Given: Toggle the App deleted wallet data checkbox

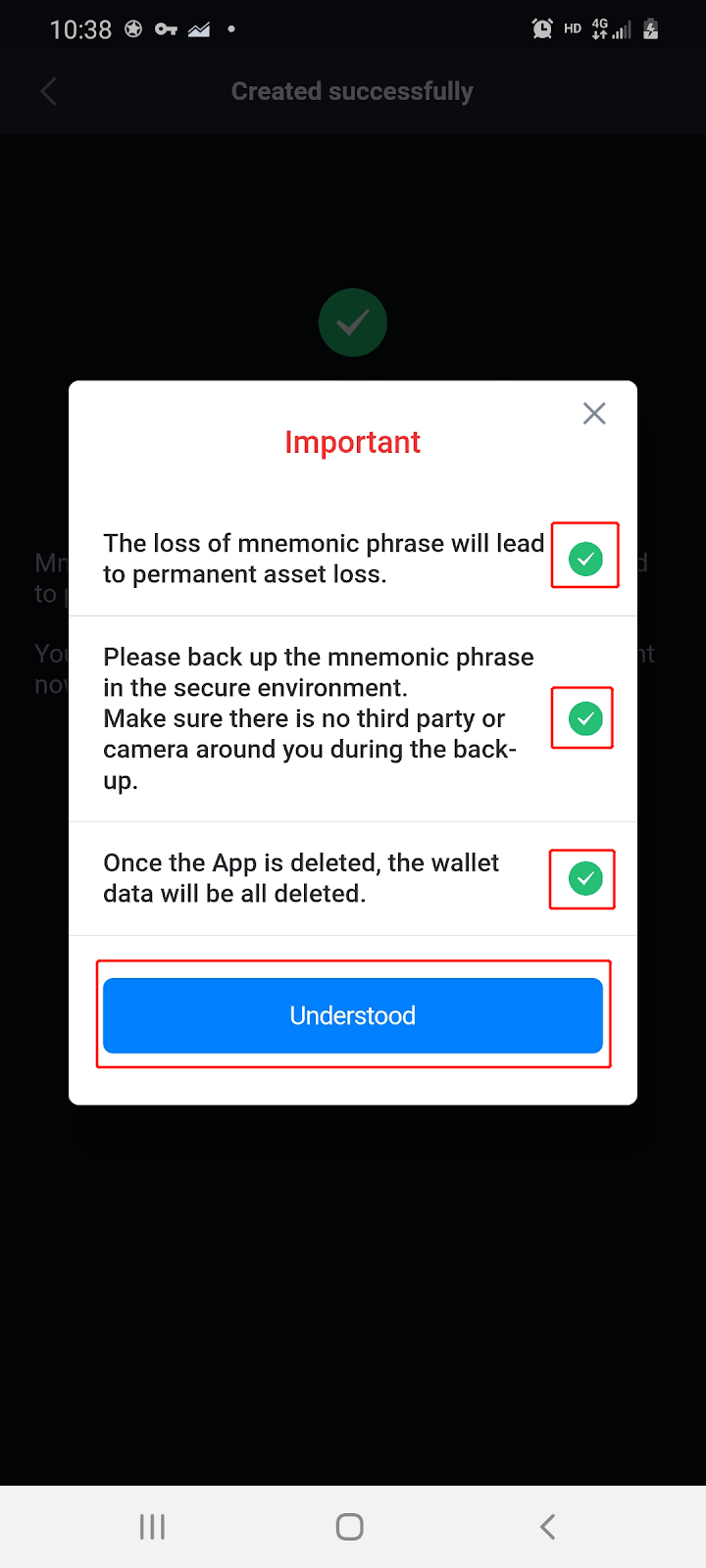Looking at the screenshot, I should pos(585,878).
